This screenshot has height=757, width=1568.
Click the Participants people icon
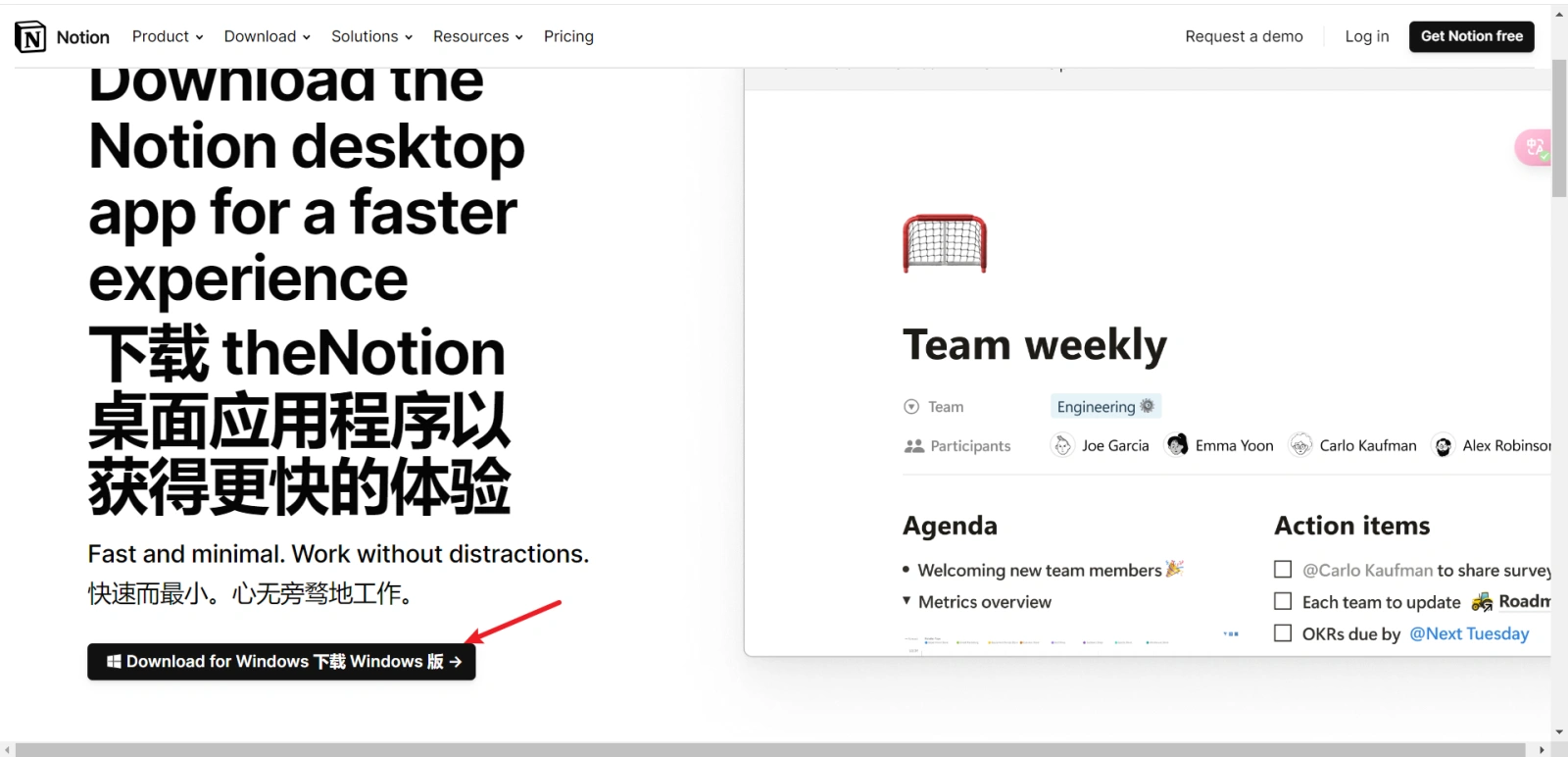pos(913,446)
